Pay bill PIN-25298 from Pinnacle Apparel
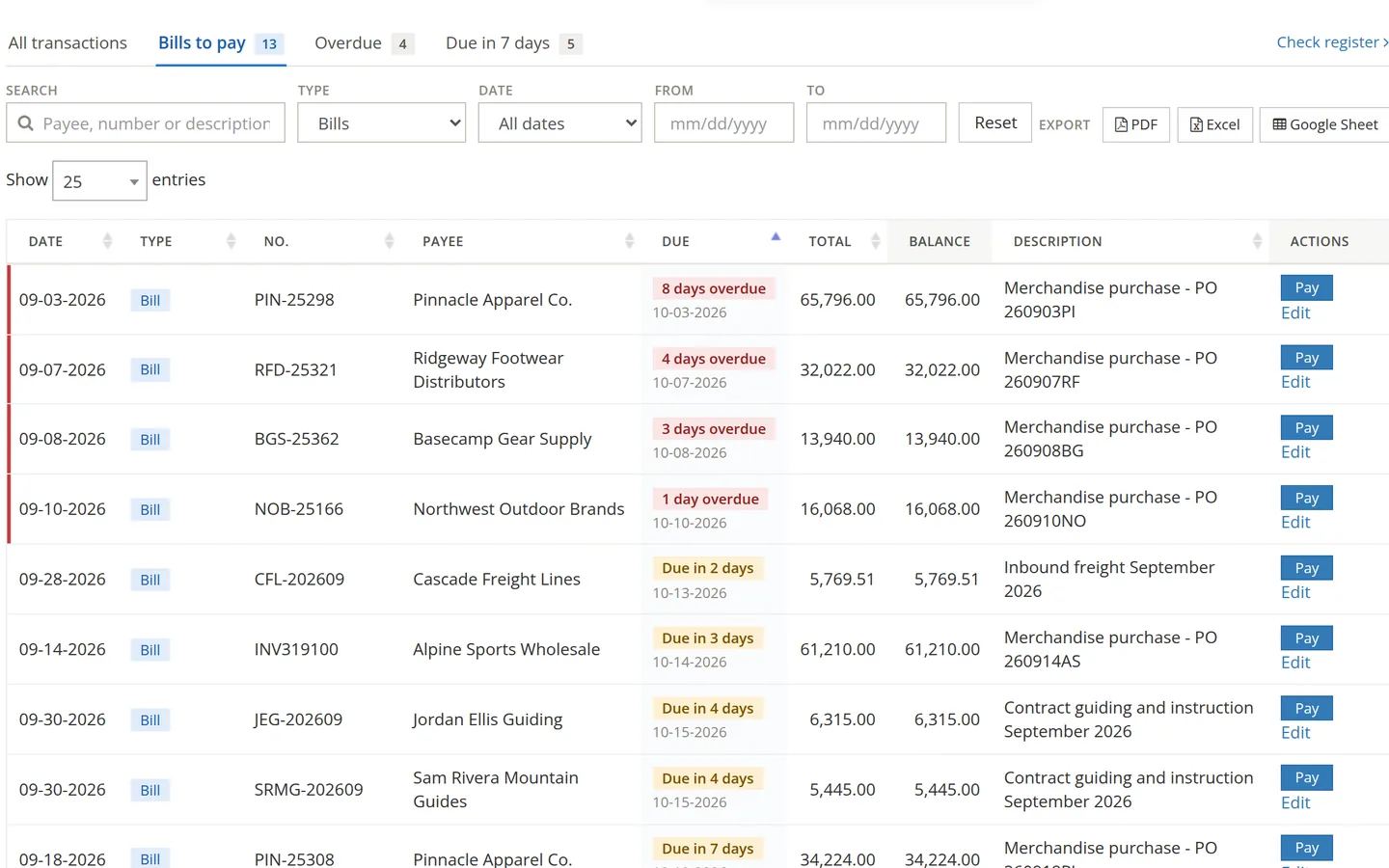 pos(1306,287)
